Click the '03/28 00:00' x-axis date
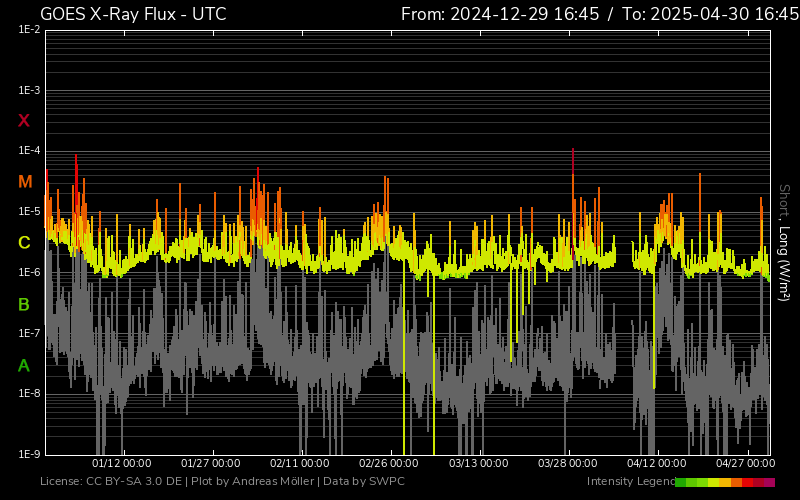This screenshot has width=800, height=500. (567, 463)
